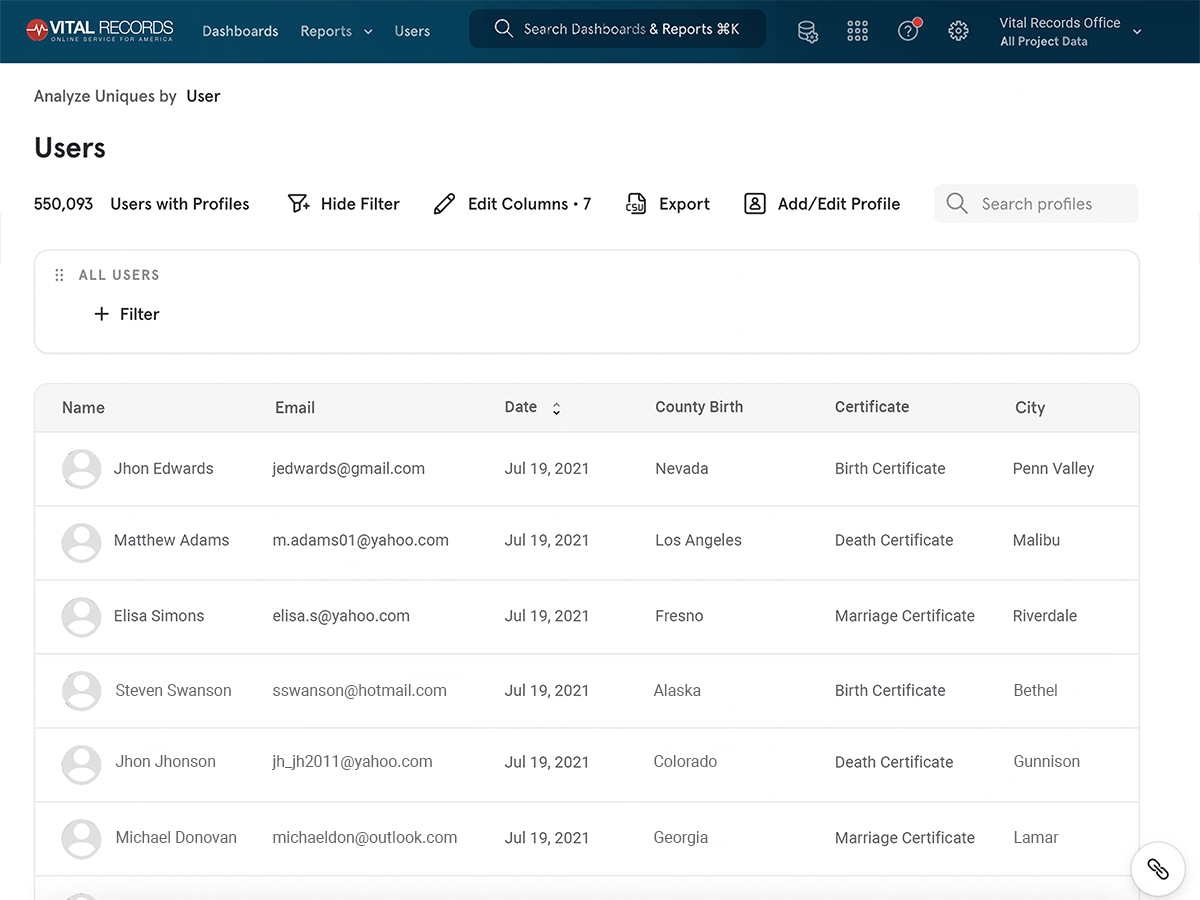Export users as CSV
The width and height of the screenshot is (1200, 900).
click(x=667, y=204)
